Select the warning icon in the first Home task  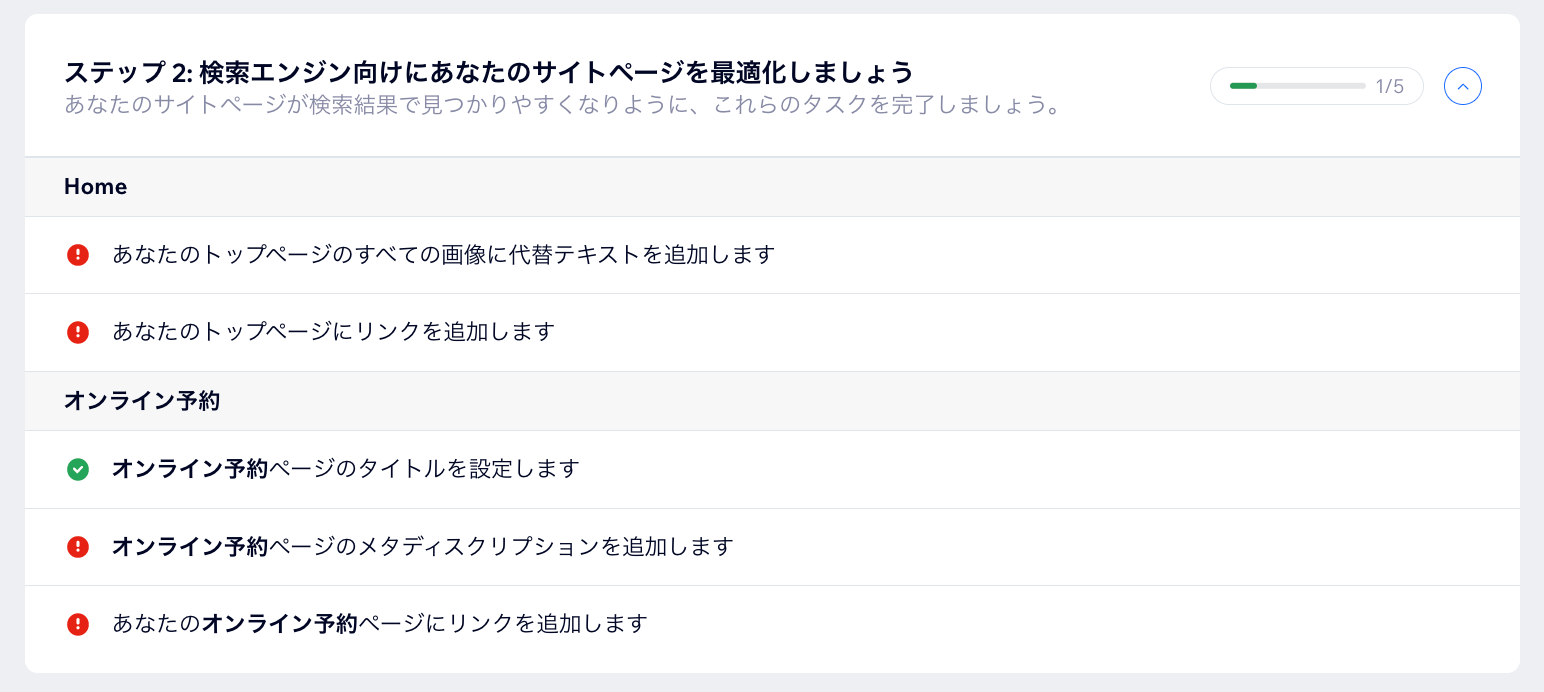coord(78,254)
